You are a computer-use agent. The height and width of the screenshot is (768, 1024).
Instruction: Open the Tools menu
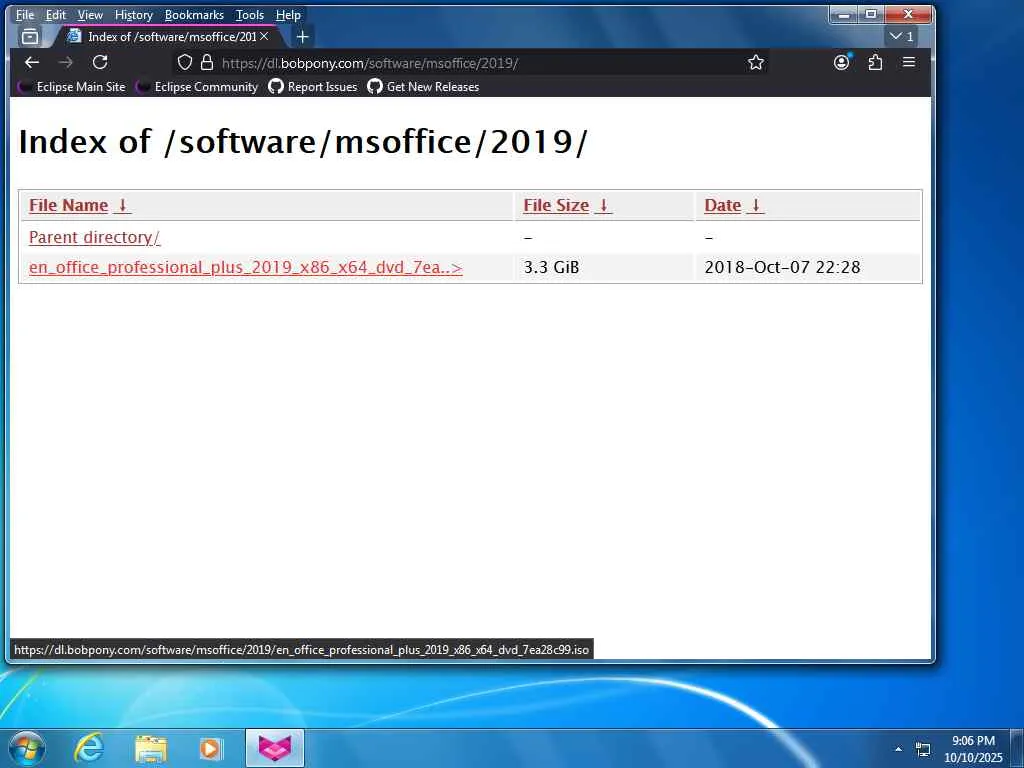tap(249, 14)
